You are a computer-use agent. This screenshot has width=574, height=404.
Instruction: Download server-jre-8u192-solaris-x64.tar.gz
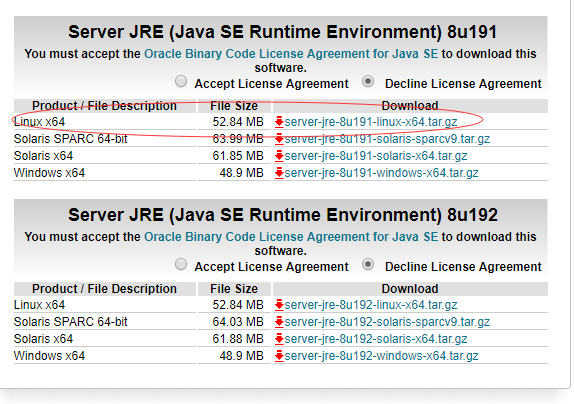tap(376, 339)
